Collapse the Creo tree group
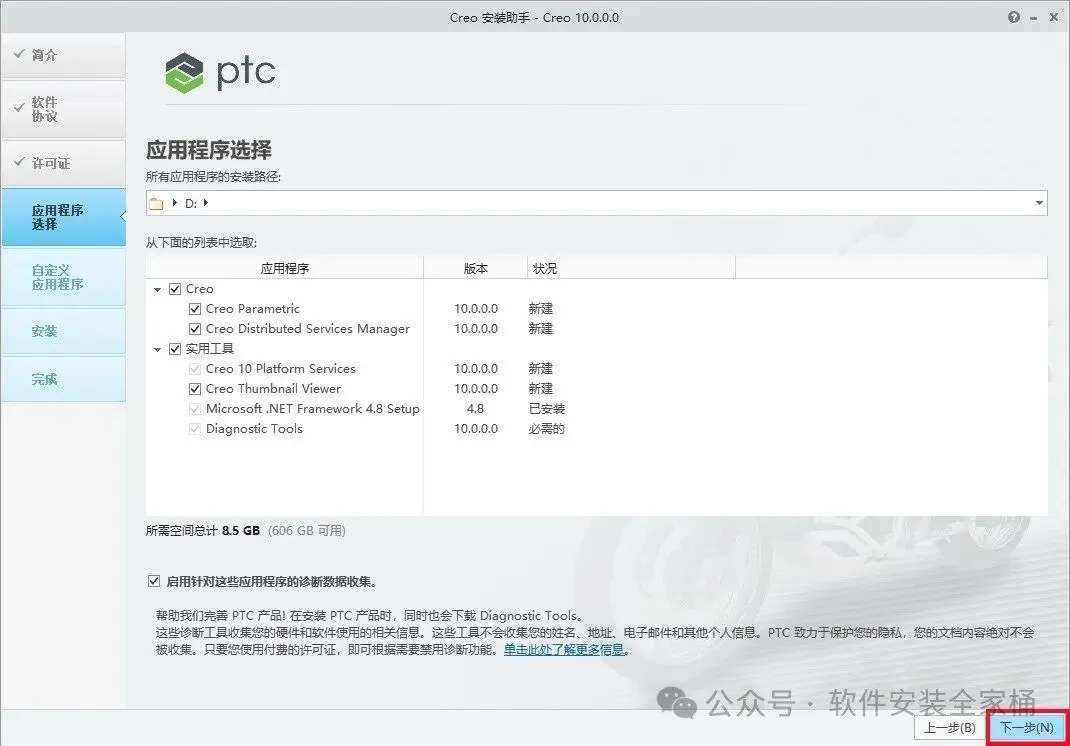The height and width of the screenshot is (746, 1070). coord(158,289)
